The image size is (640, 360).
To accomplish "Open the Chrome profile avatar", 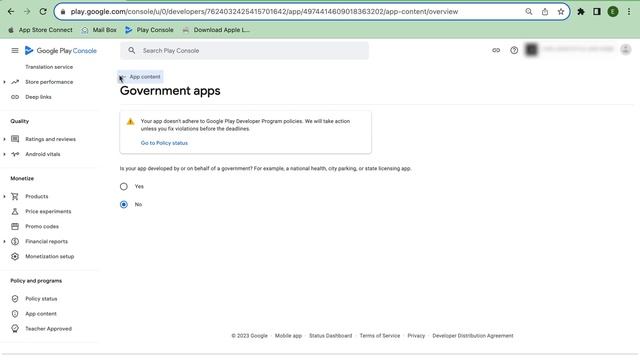I will pos(613,12).
